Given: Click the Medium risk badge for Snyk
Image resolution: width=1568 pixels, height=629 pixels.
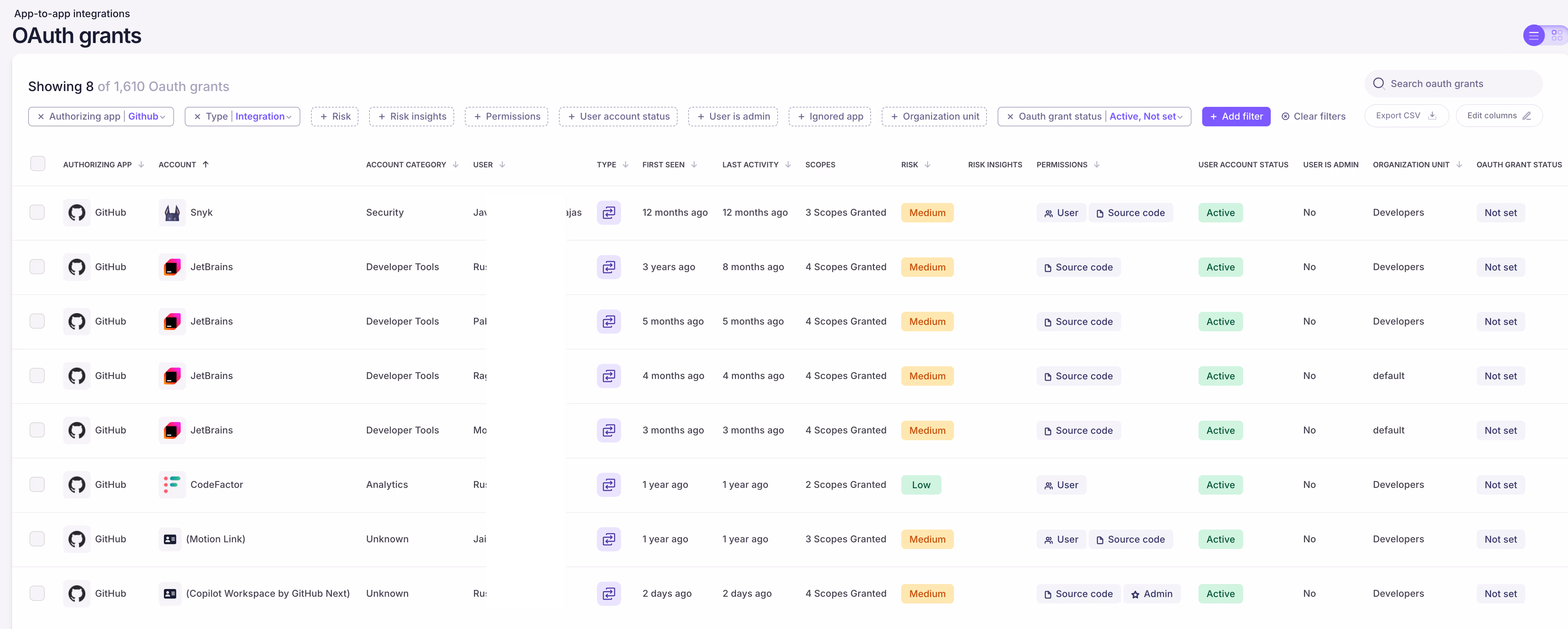Looking at the screenshot, I should 927,212.
